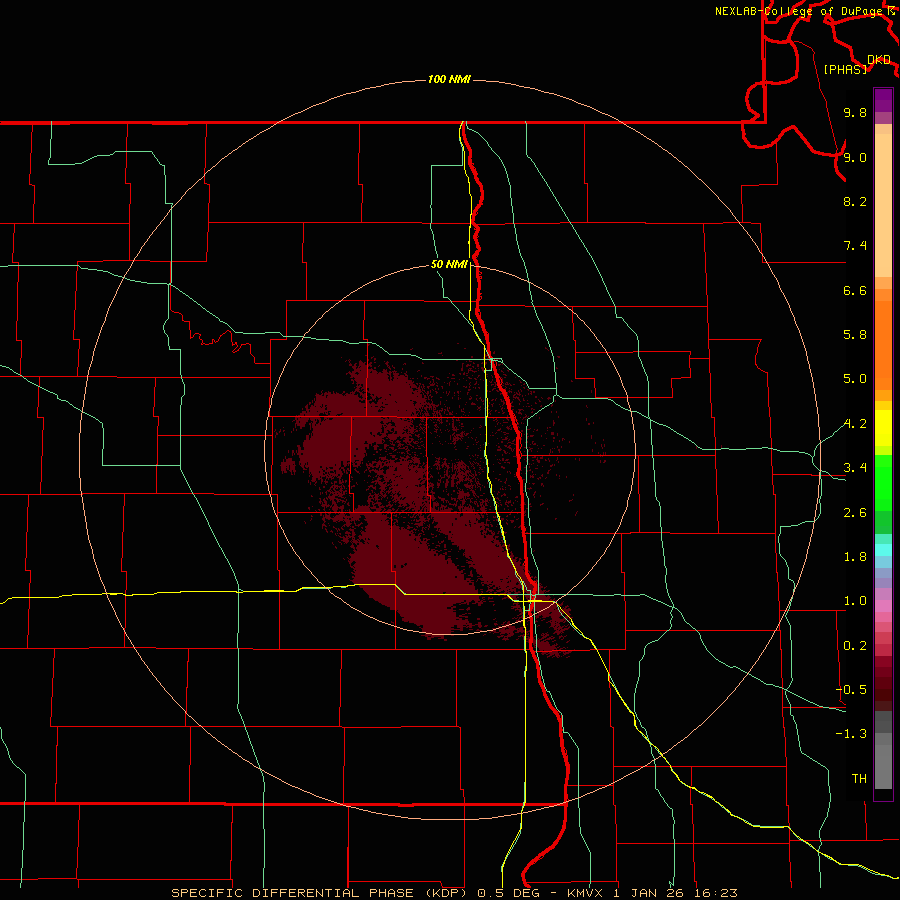Click the '50 NMI' range ring label

click(449, 265)
